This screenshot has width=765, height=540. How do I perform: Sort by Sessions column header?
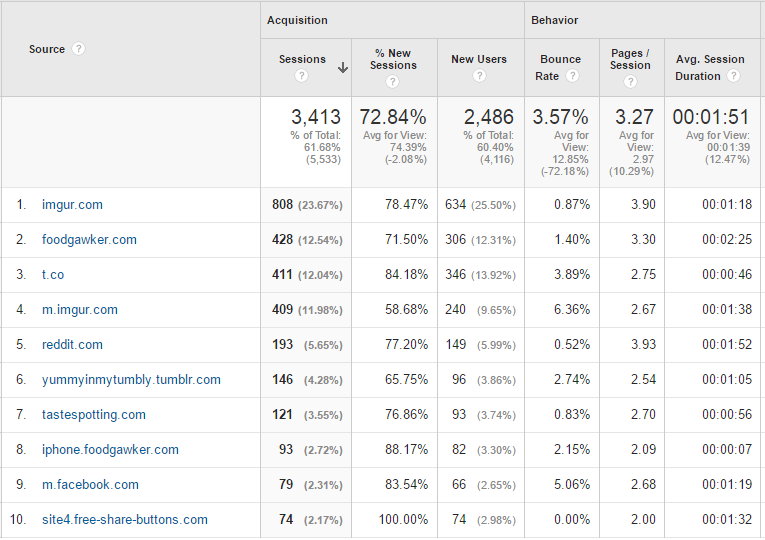pyautogui.click(x=302, y=59)
